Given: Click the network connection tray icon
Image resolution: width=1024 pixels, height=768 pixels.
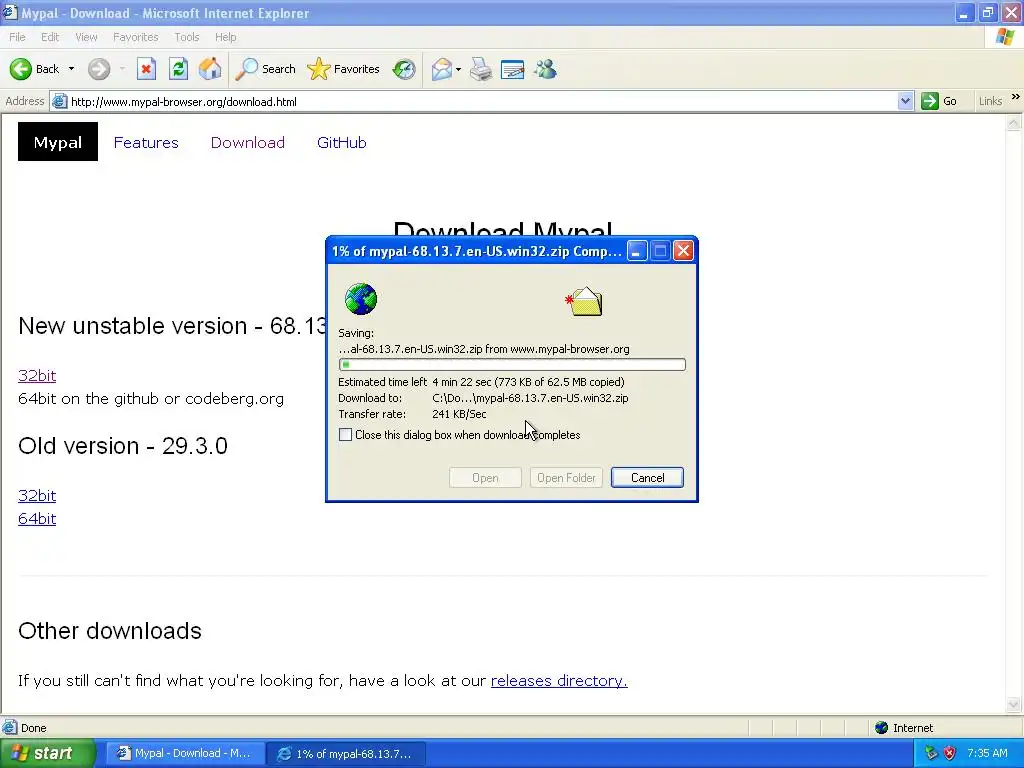Looking at the screenshot, I should 931,754.
